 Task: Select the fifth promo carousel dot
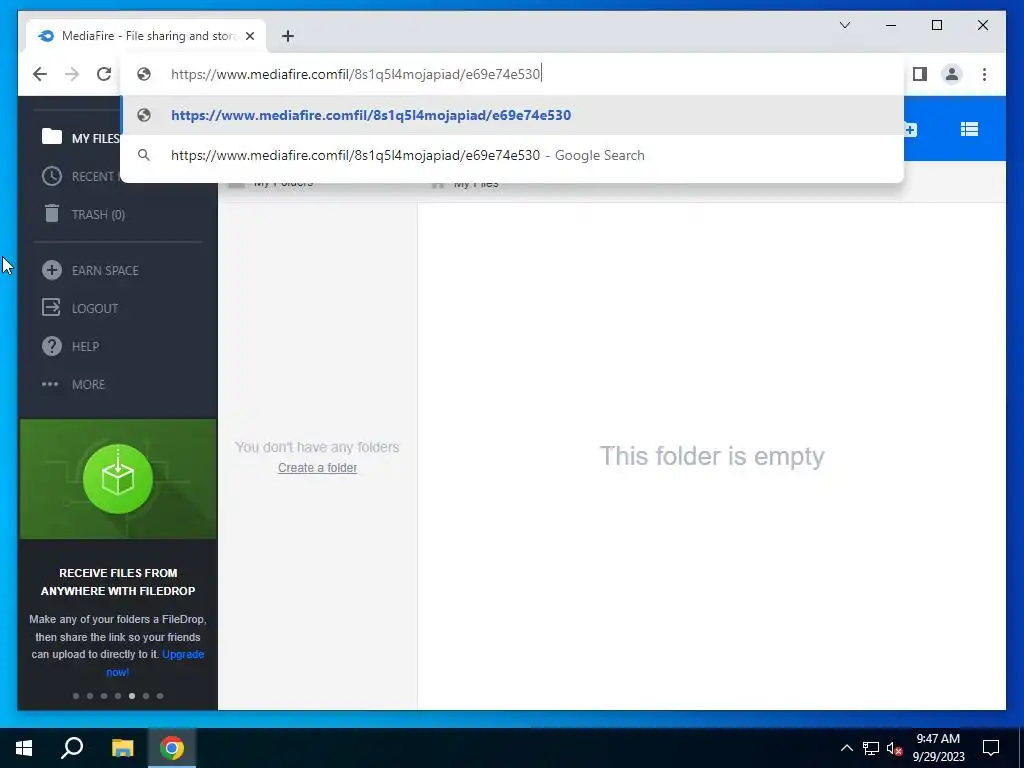tap(132, 696)
